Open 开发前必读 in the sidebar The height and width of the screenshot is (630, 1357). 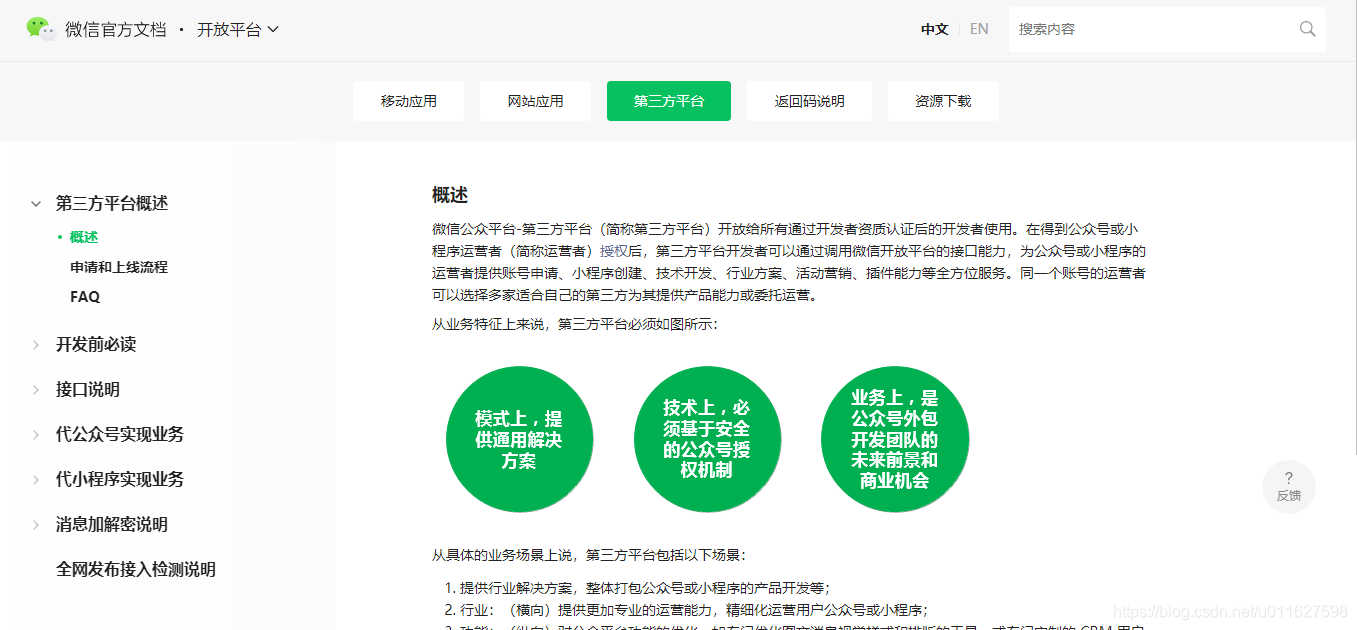point(96,344)
